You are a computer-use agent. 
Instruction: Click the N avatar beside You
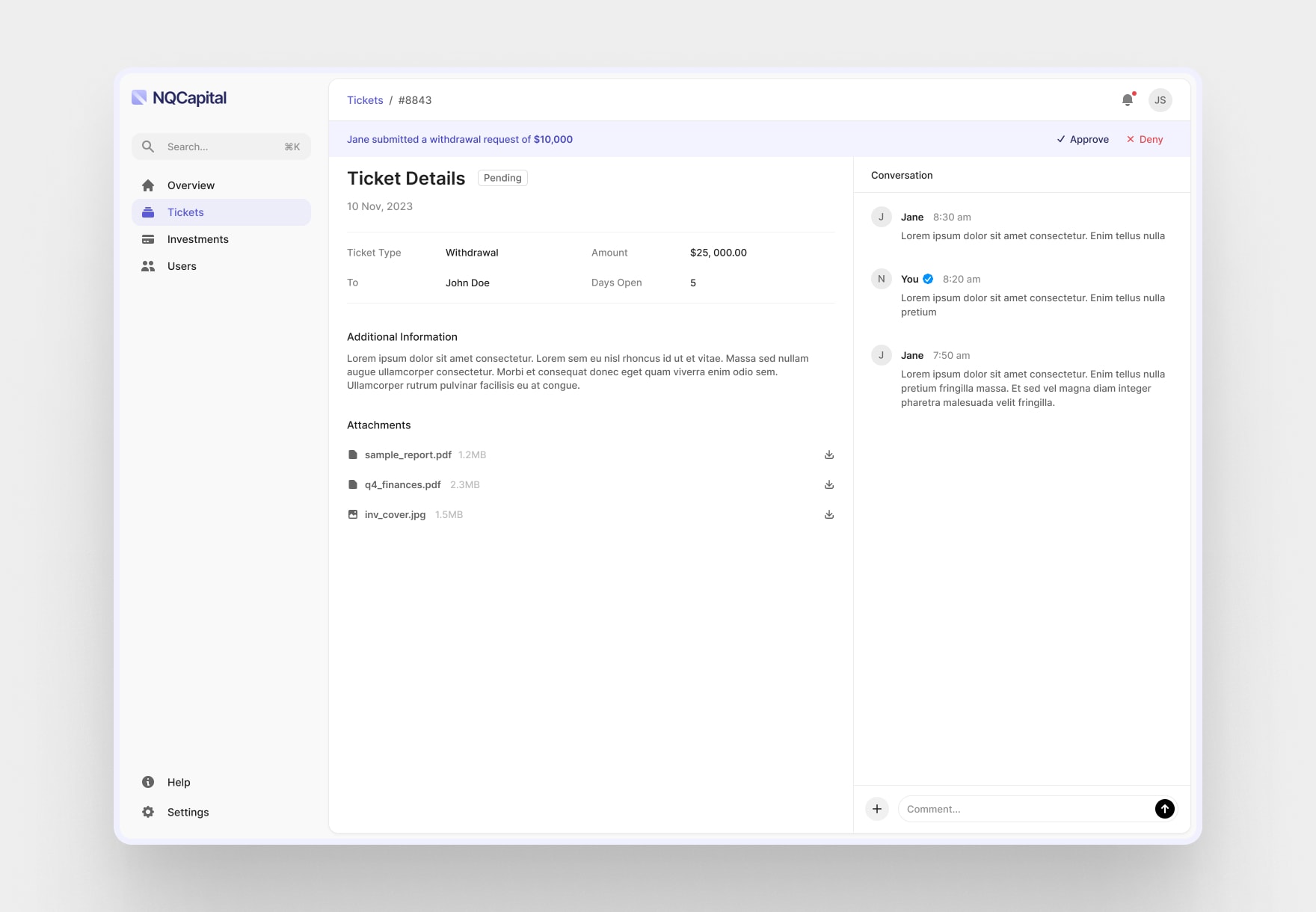pyautogui.click(x=881, y=279)
